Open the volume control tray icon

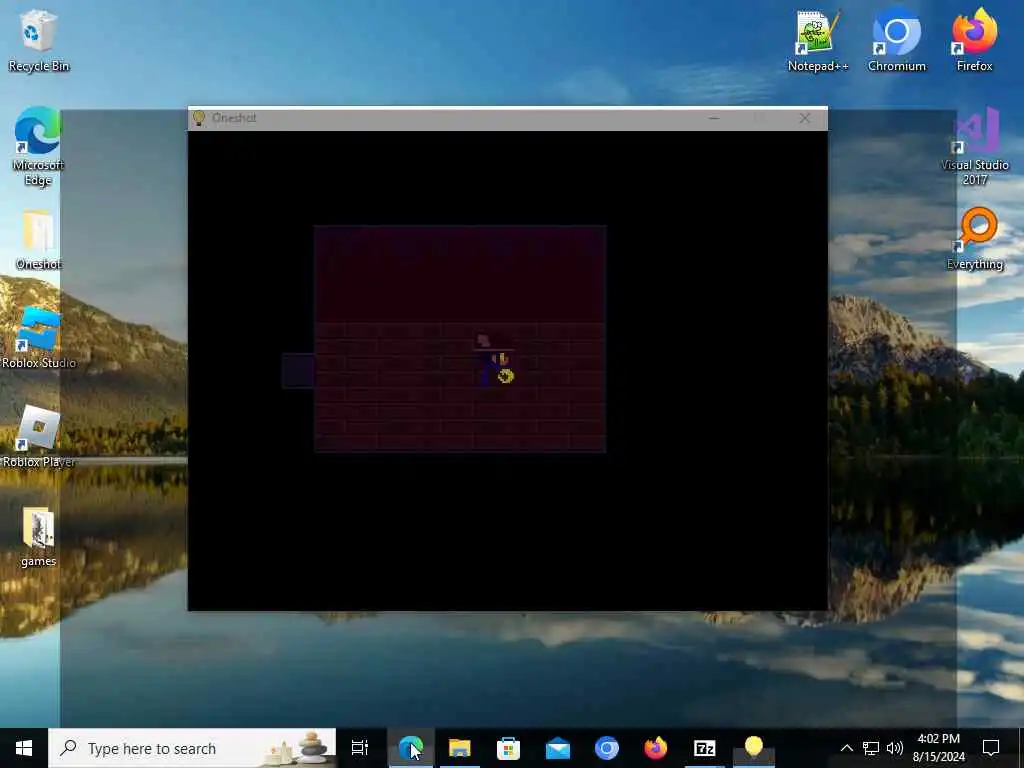pos(895,748)
